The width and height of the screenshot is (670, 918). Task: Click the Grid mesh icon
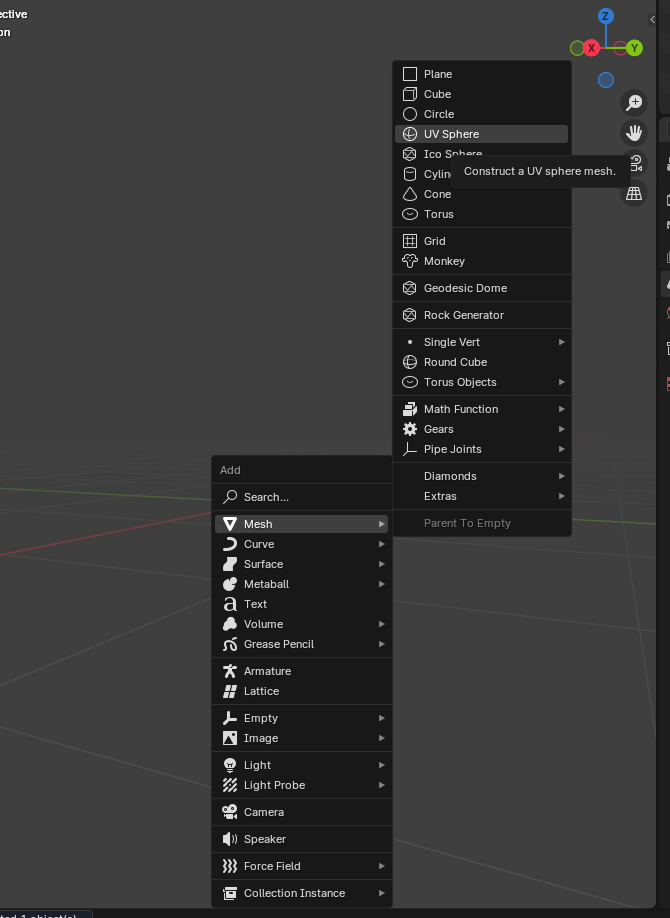coord(410,241)
